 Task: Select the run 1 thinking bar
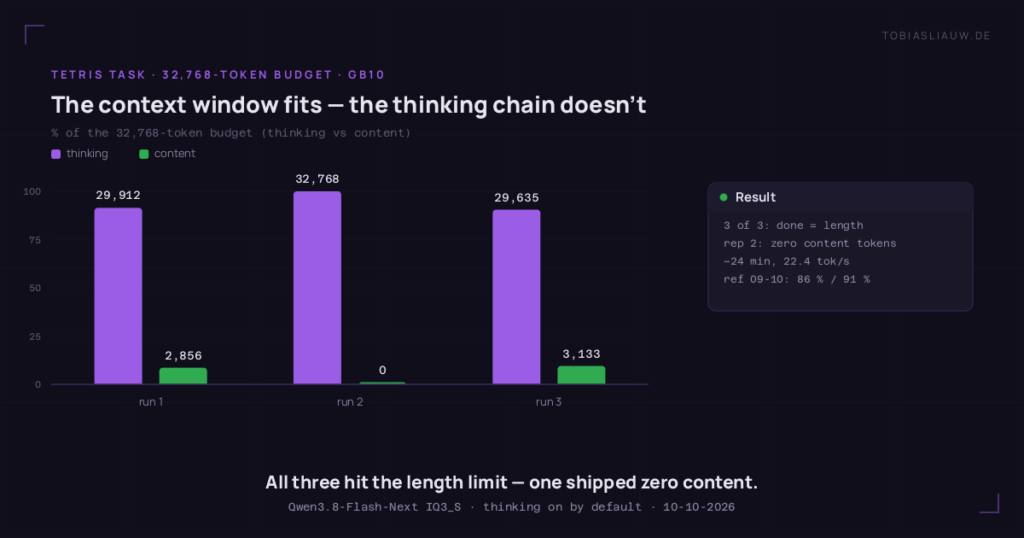point(118,296)
